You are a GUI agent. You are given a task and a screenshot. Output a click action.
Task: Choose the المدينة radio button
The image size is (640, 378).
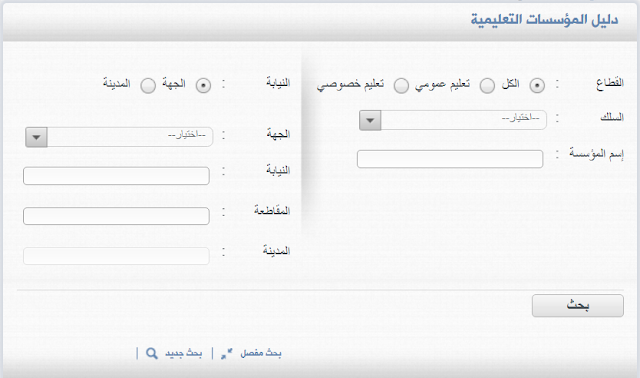[148, 86]
